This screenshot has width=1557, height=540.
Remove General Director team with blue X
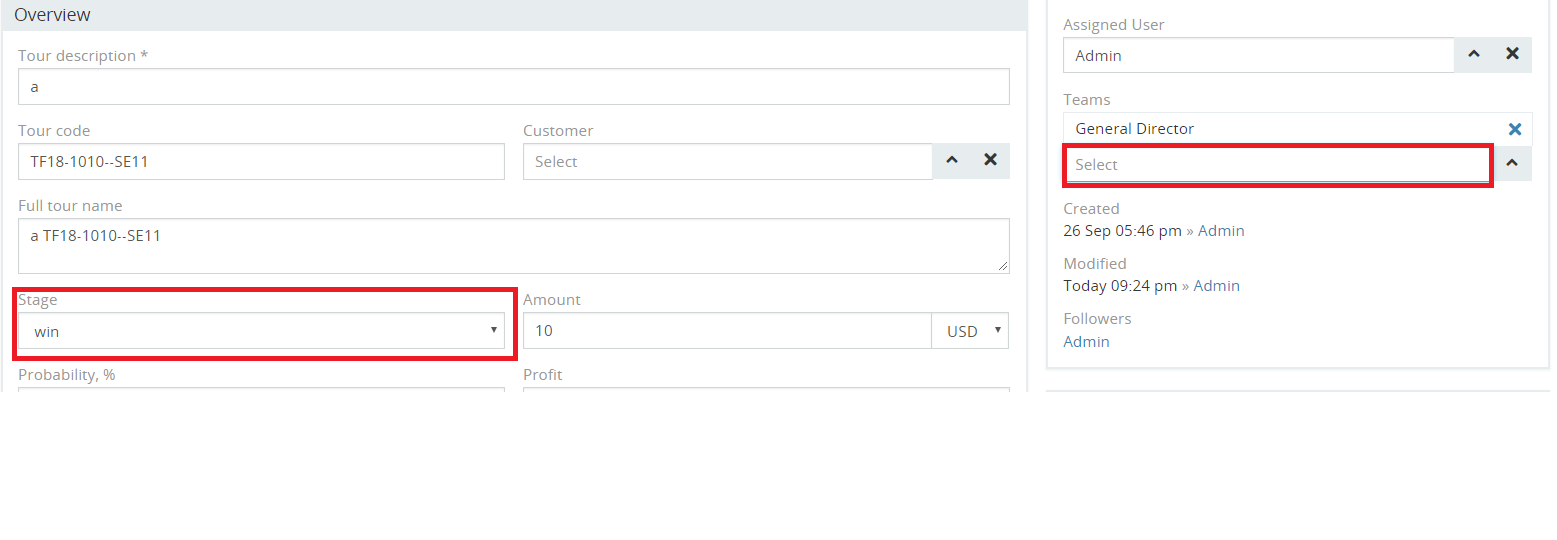click(1514, 129)
